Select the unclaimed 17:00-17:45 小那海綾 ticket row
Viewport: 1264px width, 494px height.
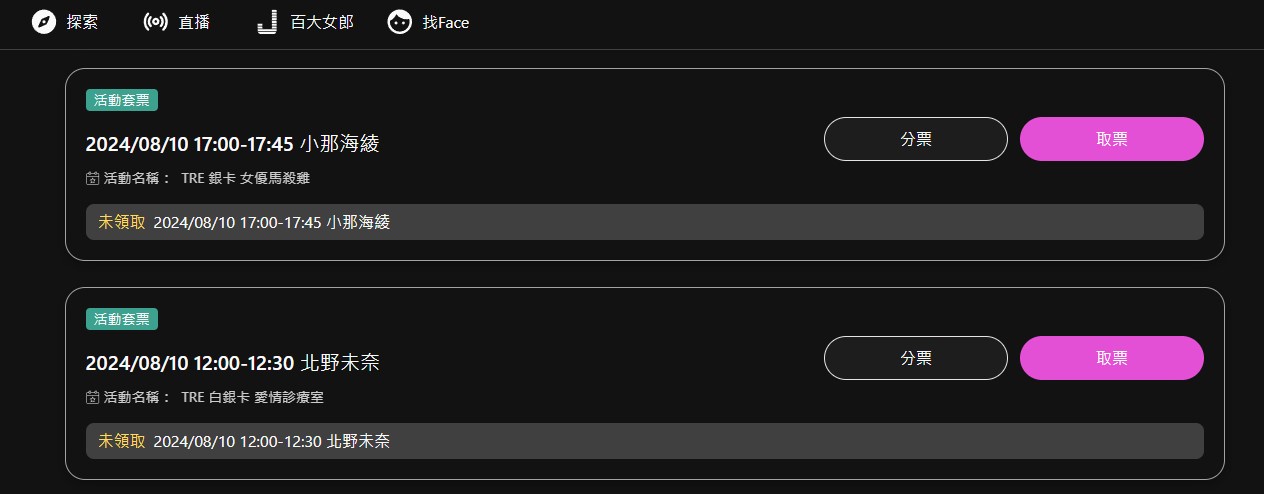(644, 222)
